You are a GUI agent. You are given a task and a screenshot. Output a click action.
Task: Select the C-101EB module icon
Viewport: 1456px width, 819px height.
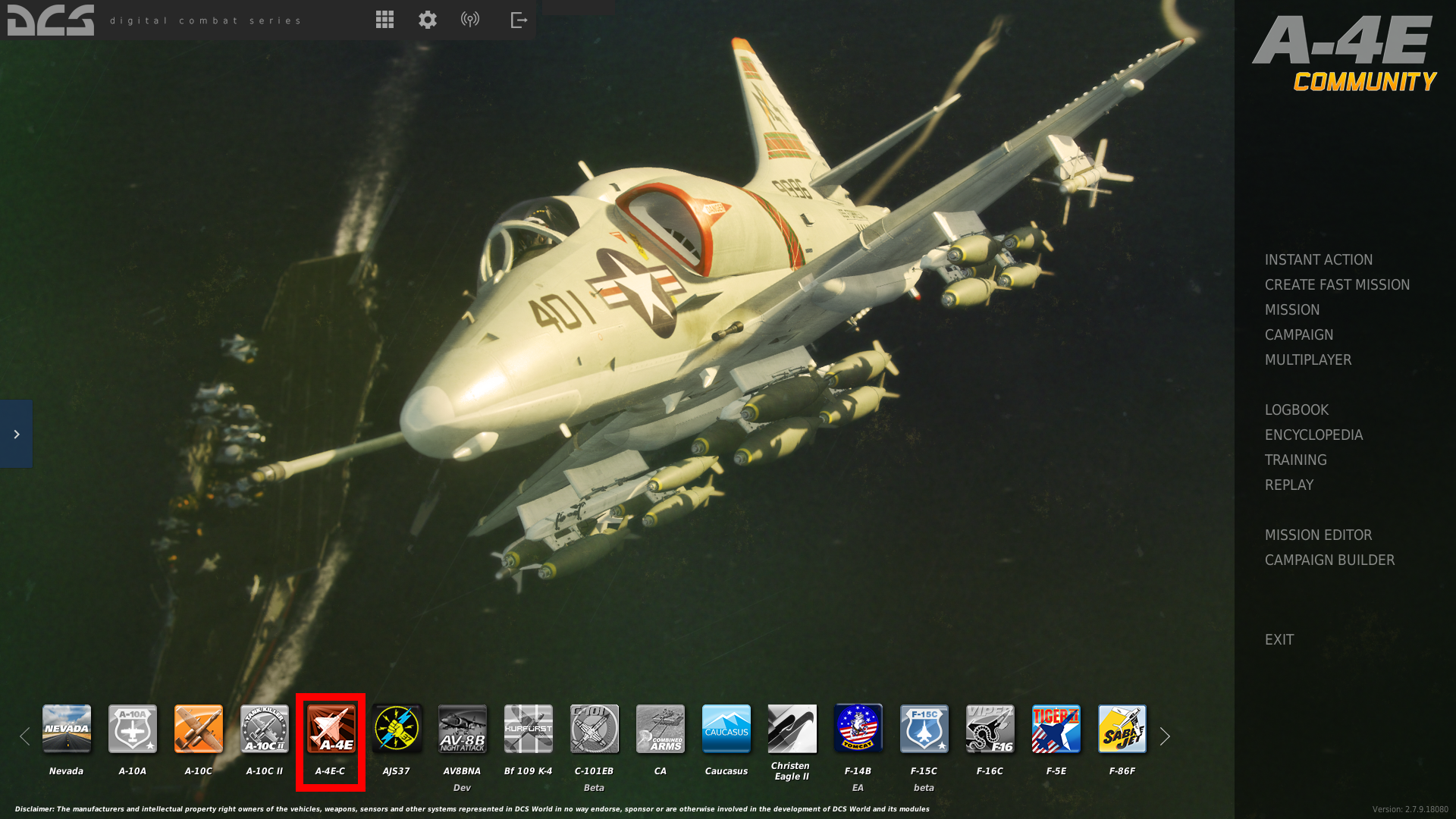point(595,729)
